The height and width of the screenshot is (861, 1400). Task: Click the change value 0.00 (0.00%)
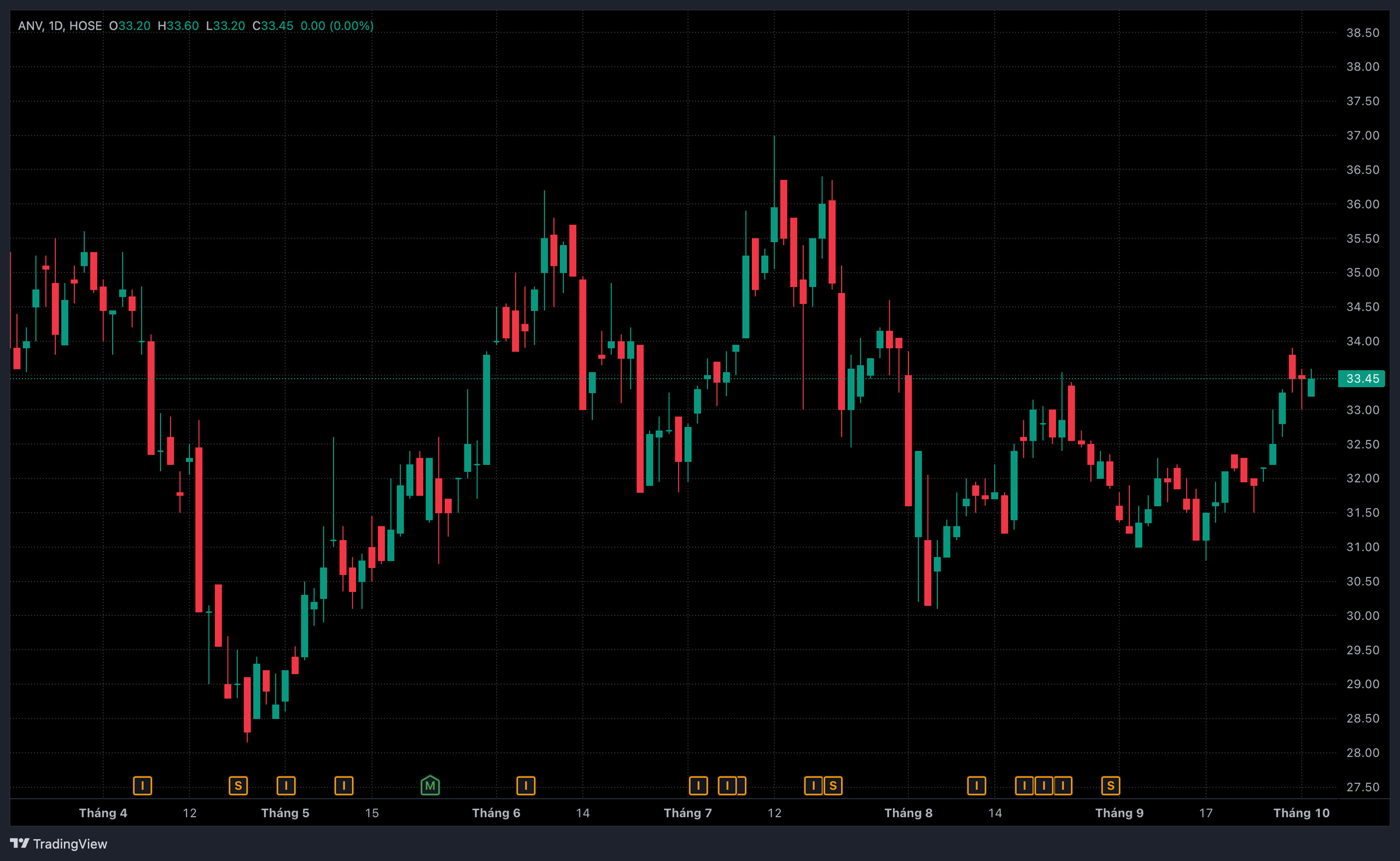(337, 26)
